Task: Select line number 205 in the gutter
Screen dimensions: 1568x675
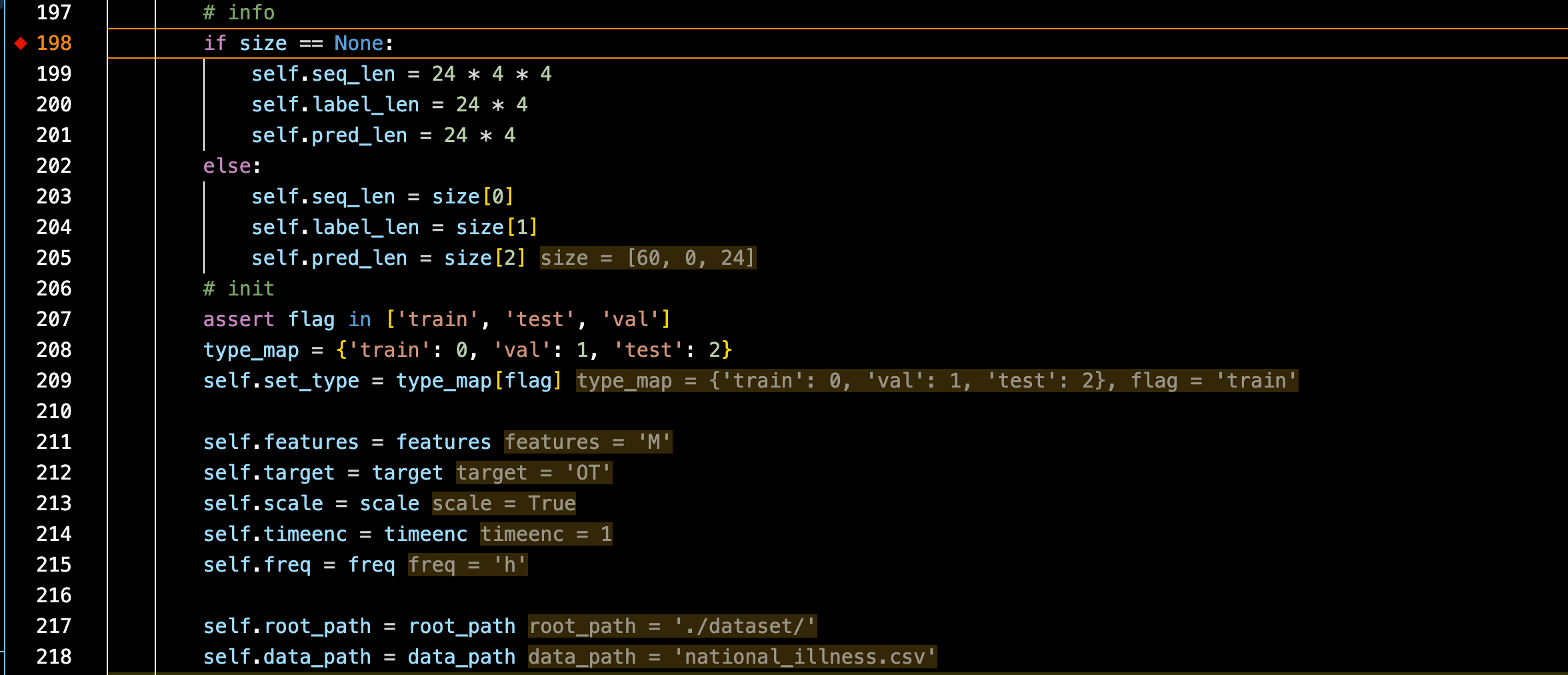Action: 54,258
